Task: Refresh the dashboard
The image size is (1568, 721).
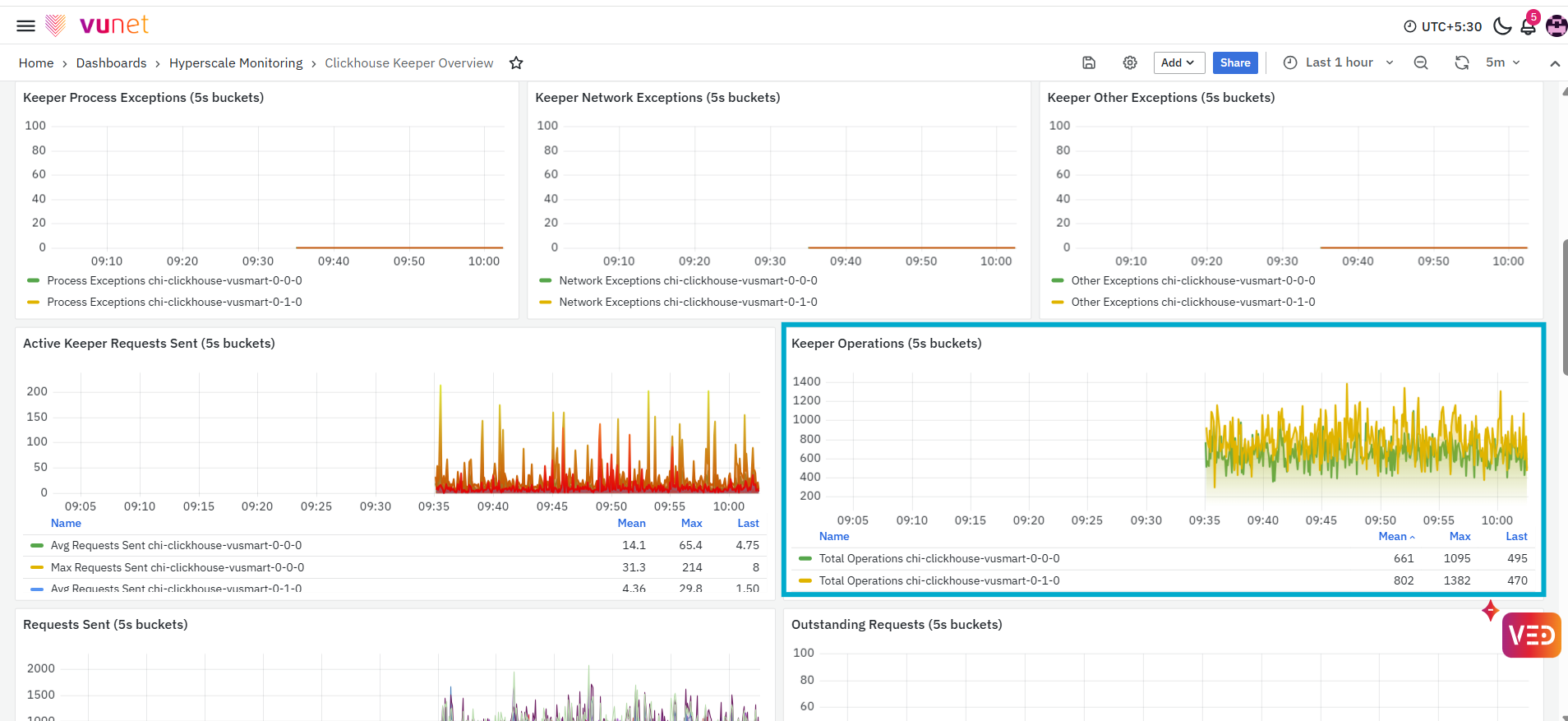Action: pyautogui.click(x=1461, y=63)
